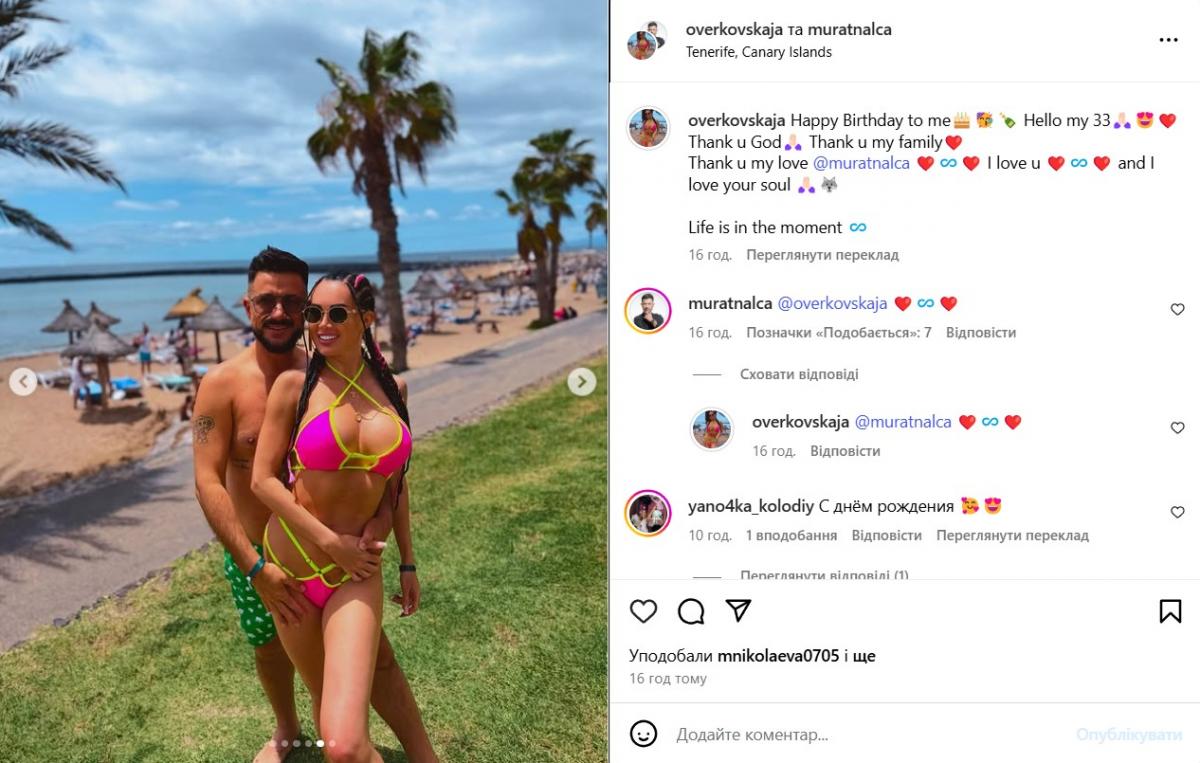Expand 'Переглянути відповіді (1)' replies
The height and width of the screenshot is (763, 1200).
(x=824, y=575)
